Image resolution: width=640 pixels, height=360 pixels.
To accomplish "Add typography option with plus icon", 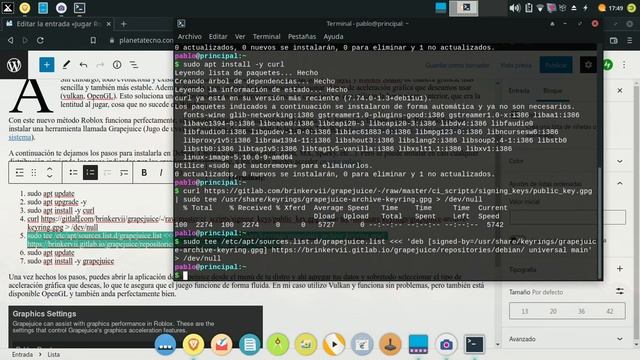I will coord(620,269).
